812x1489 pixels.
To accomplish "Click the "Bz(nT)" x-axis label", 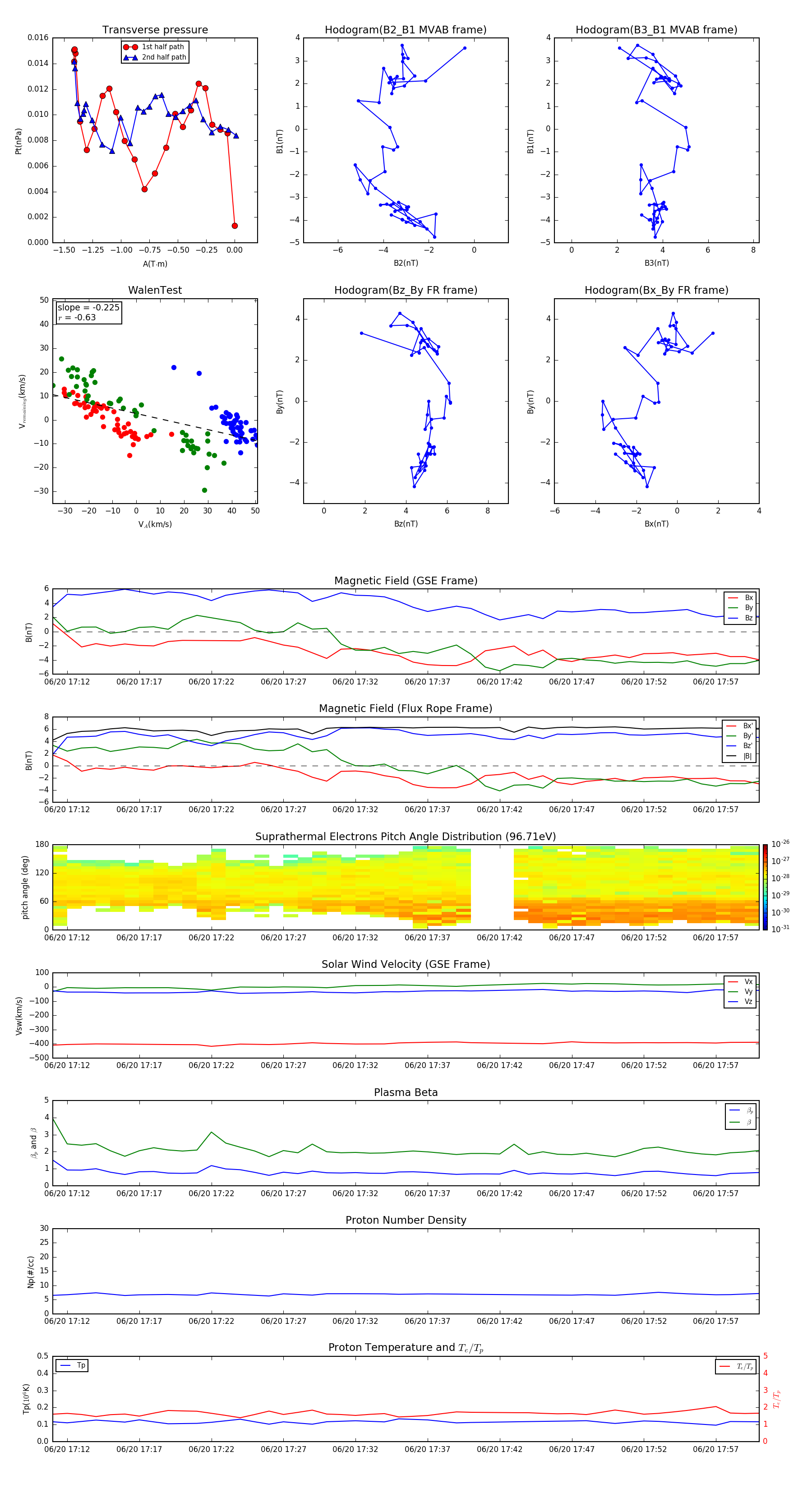I will pyautogui.click(x=406, y=524).
